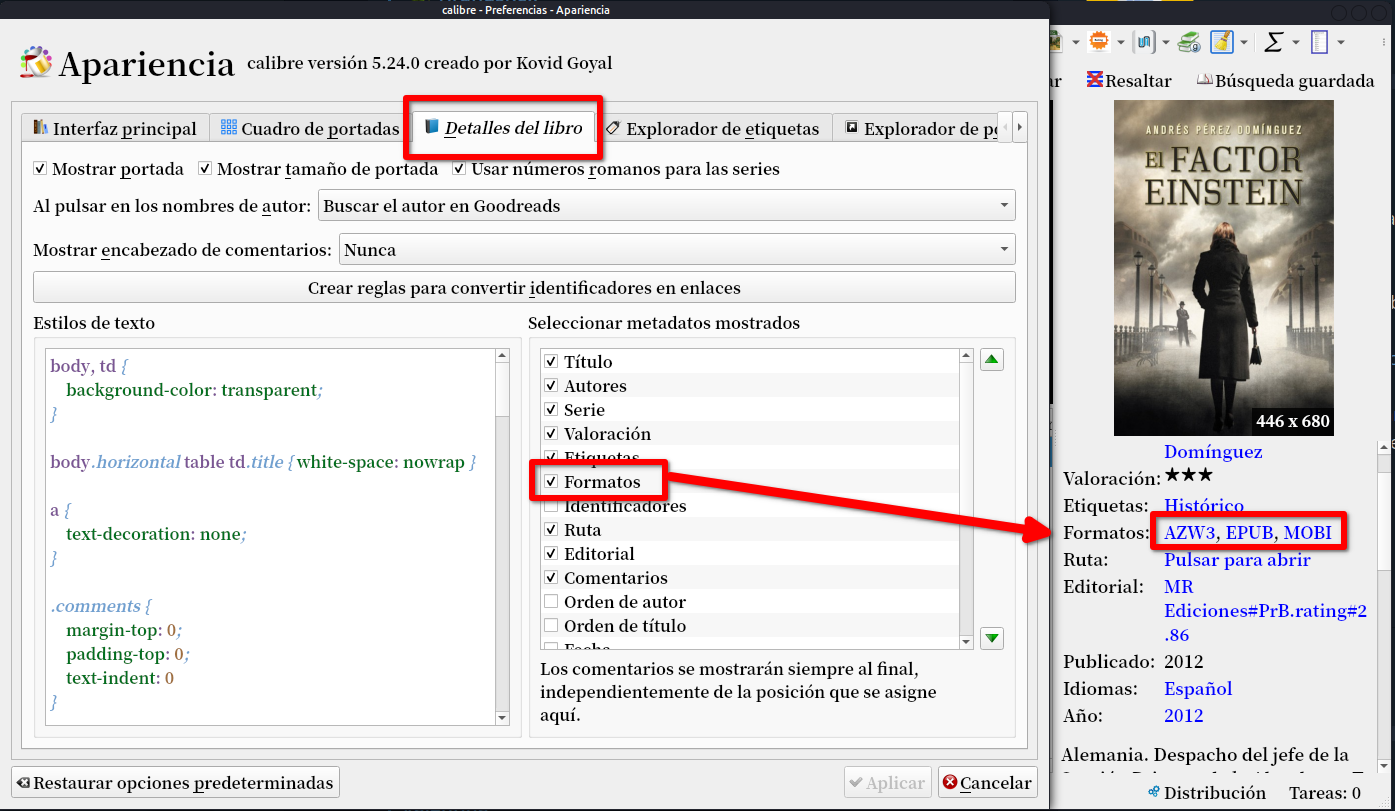Select the Detalles del libro tab
The width and height of the screenshot is (1395, 811).
click(x=504, y=127)
